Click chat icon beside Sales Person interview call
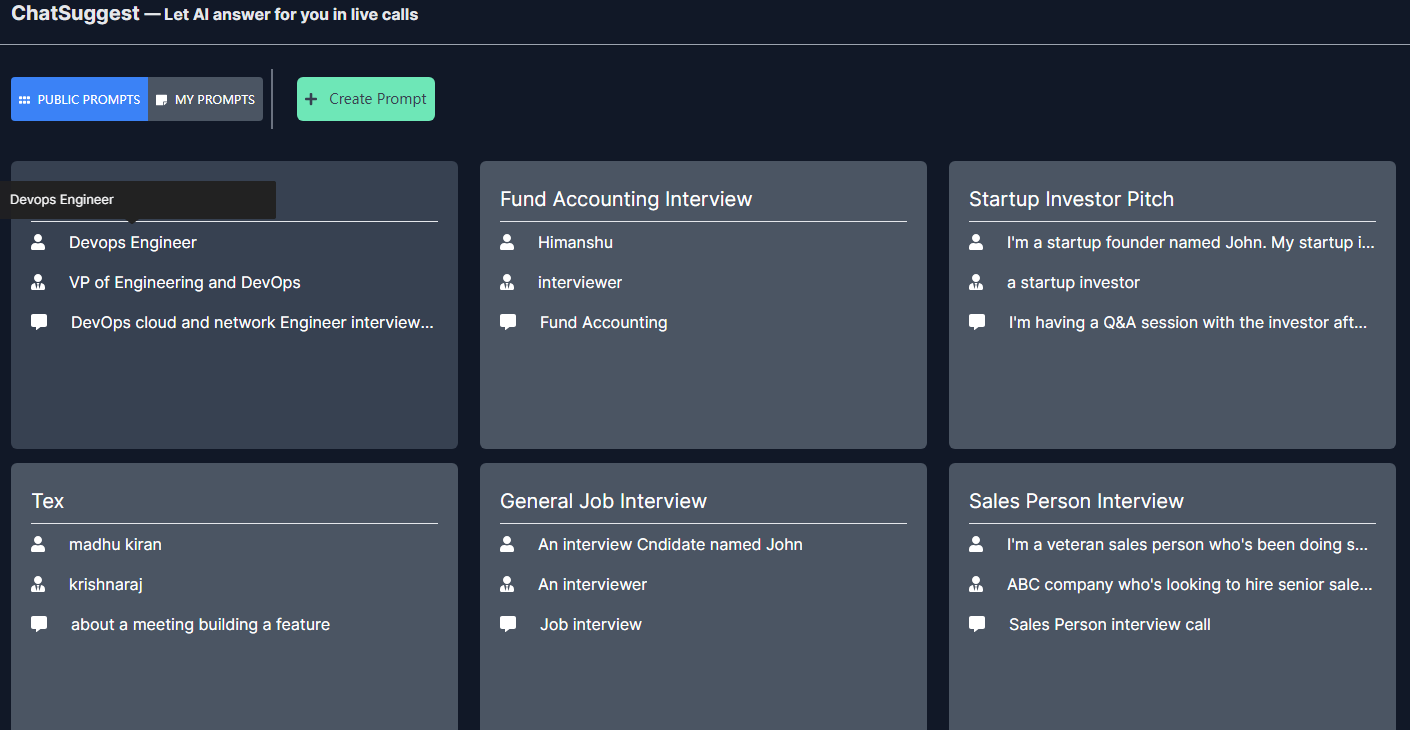Viewport: 1410px width, 730px height. pyautogui.click(x=977, y=624)
